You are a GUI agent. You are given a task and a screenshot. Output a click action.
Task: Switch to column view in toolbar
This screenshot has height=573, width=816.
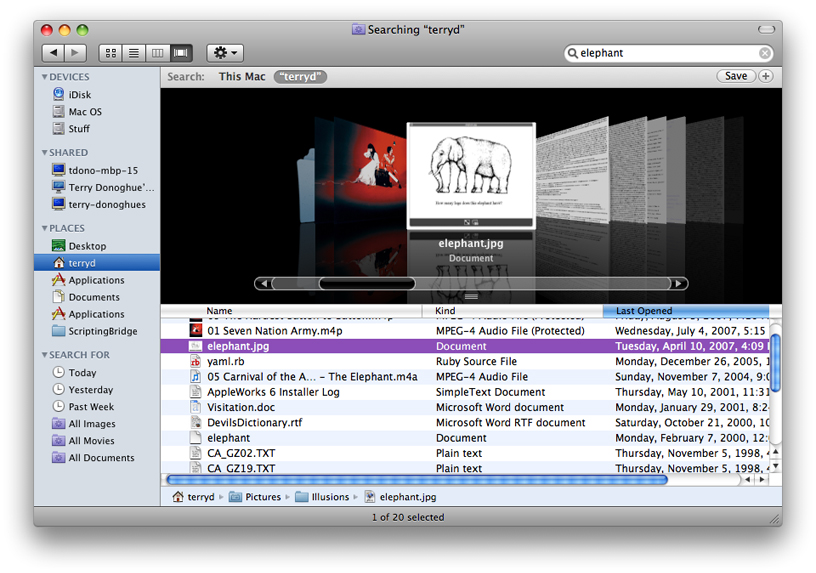(x=157, y=52)
